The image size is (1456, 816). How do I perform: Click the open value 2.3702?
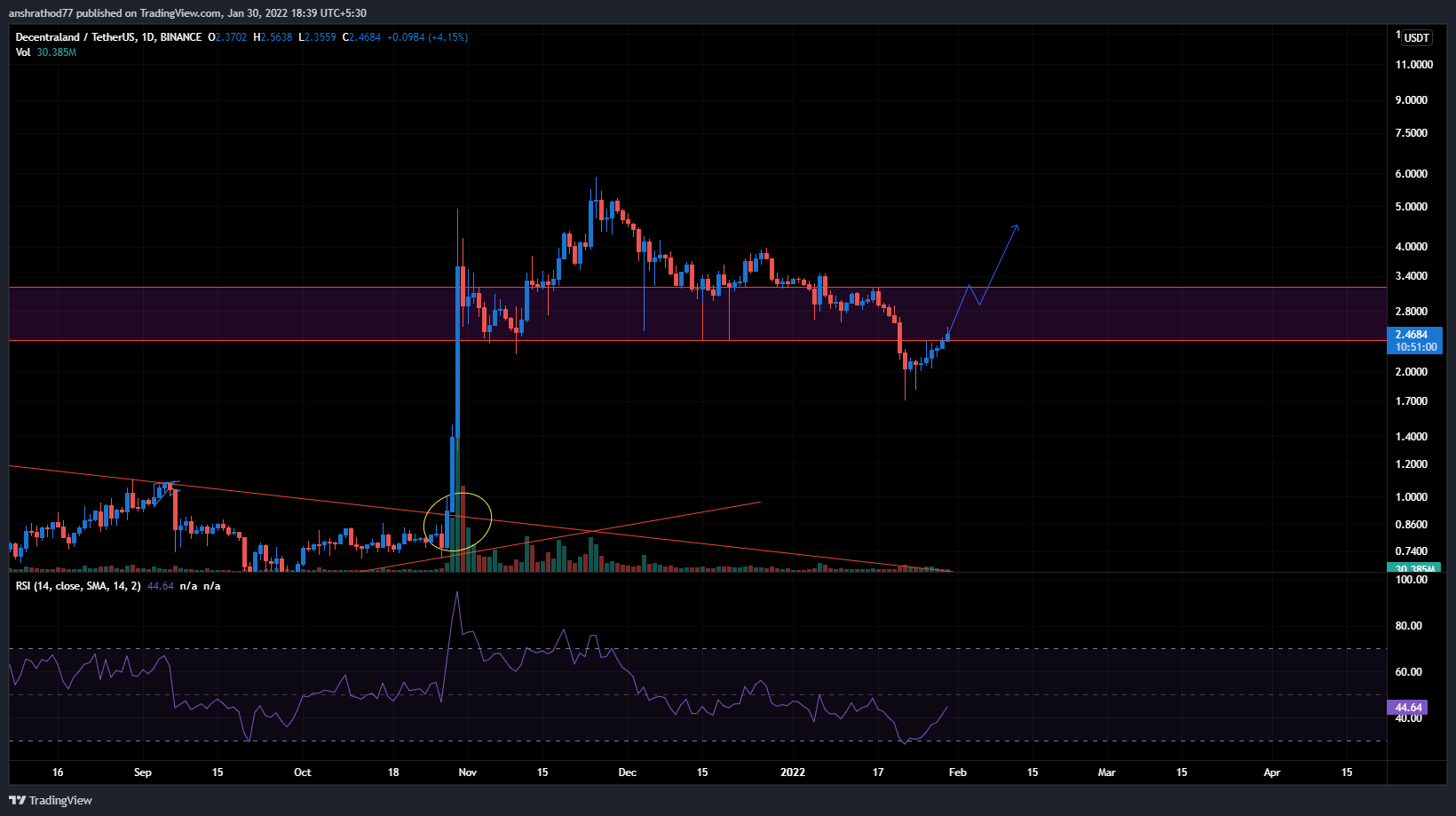pos(231,37)
